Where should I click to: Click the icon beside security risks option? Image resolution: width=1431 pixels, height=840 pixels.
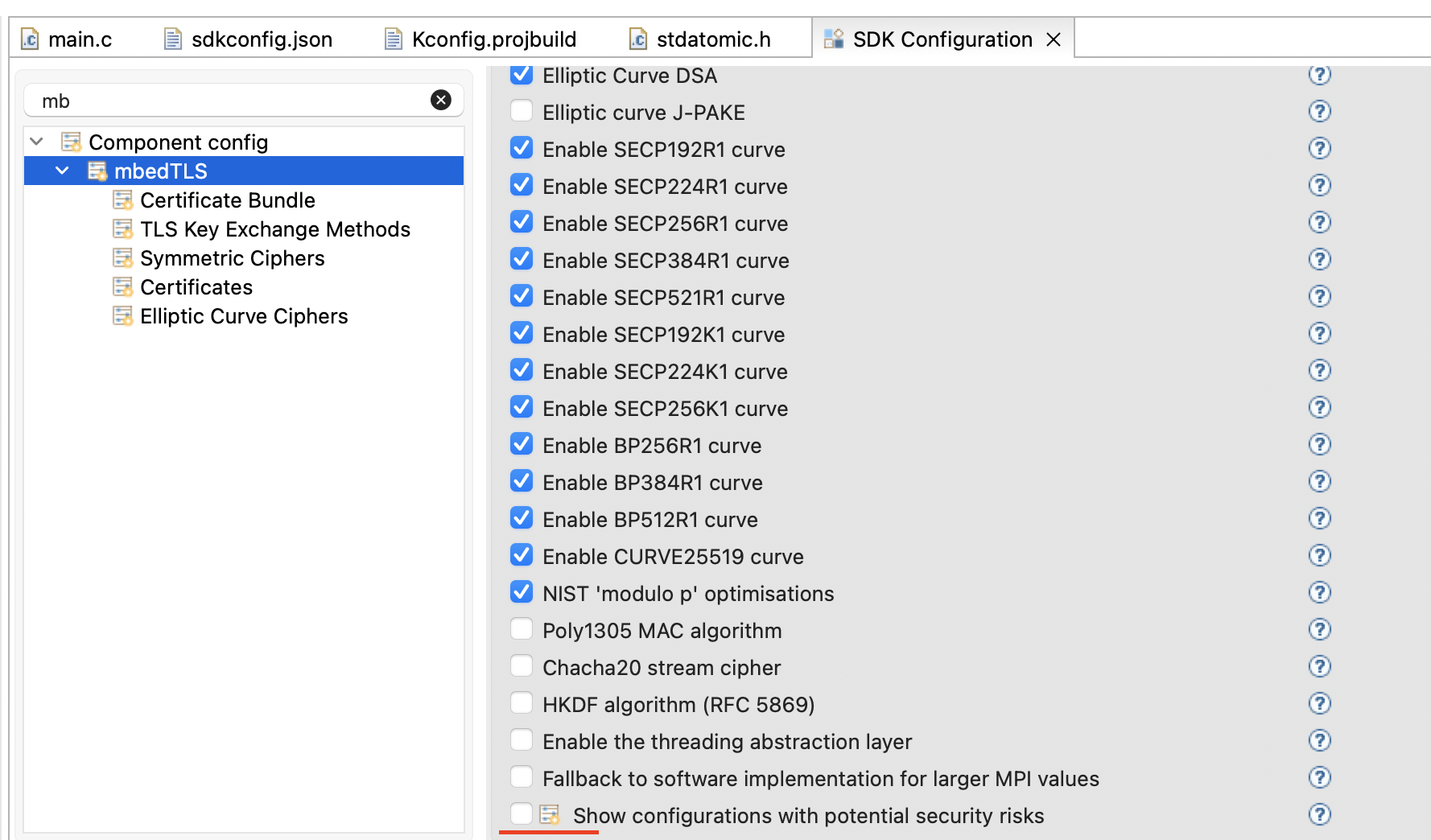[x=551, y=814]
